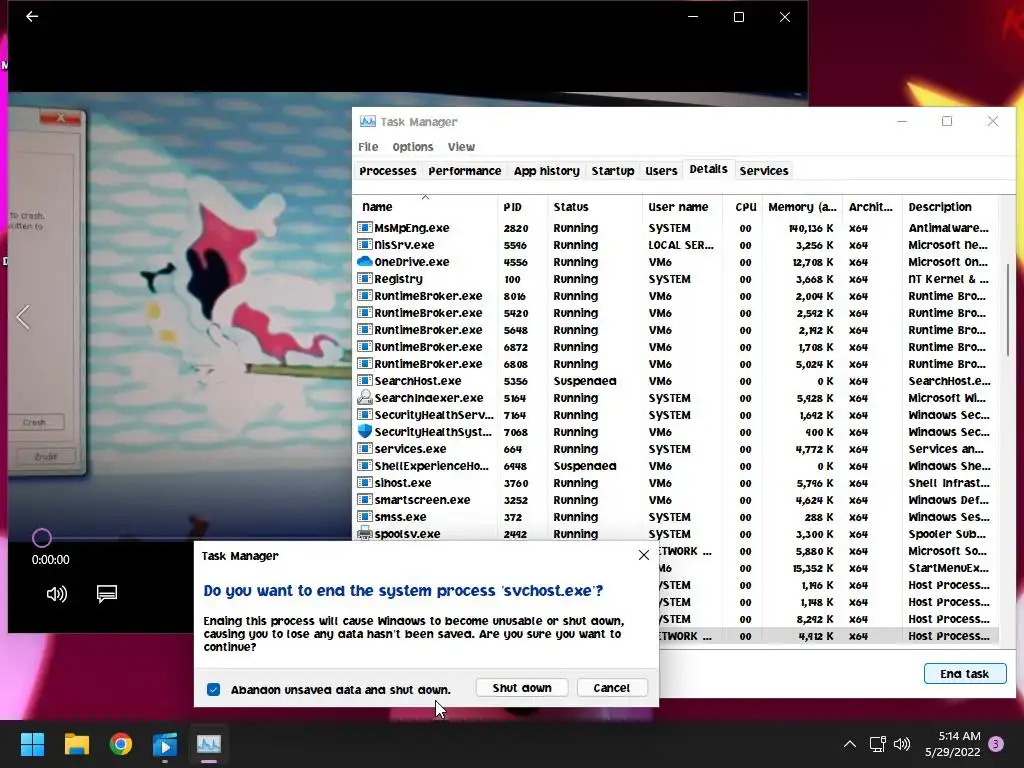Click the Task Manager taskbar icon
1024x768 pixels.
coord(209,744)
